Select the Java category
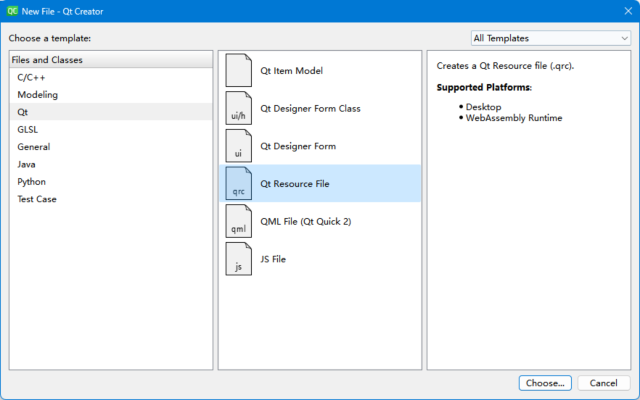Viewport: 640px width, 400px height. point(27,164)
